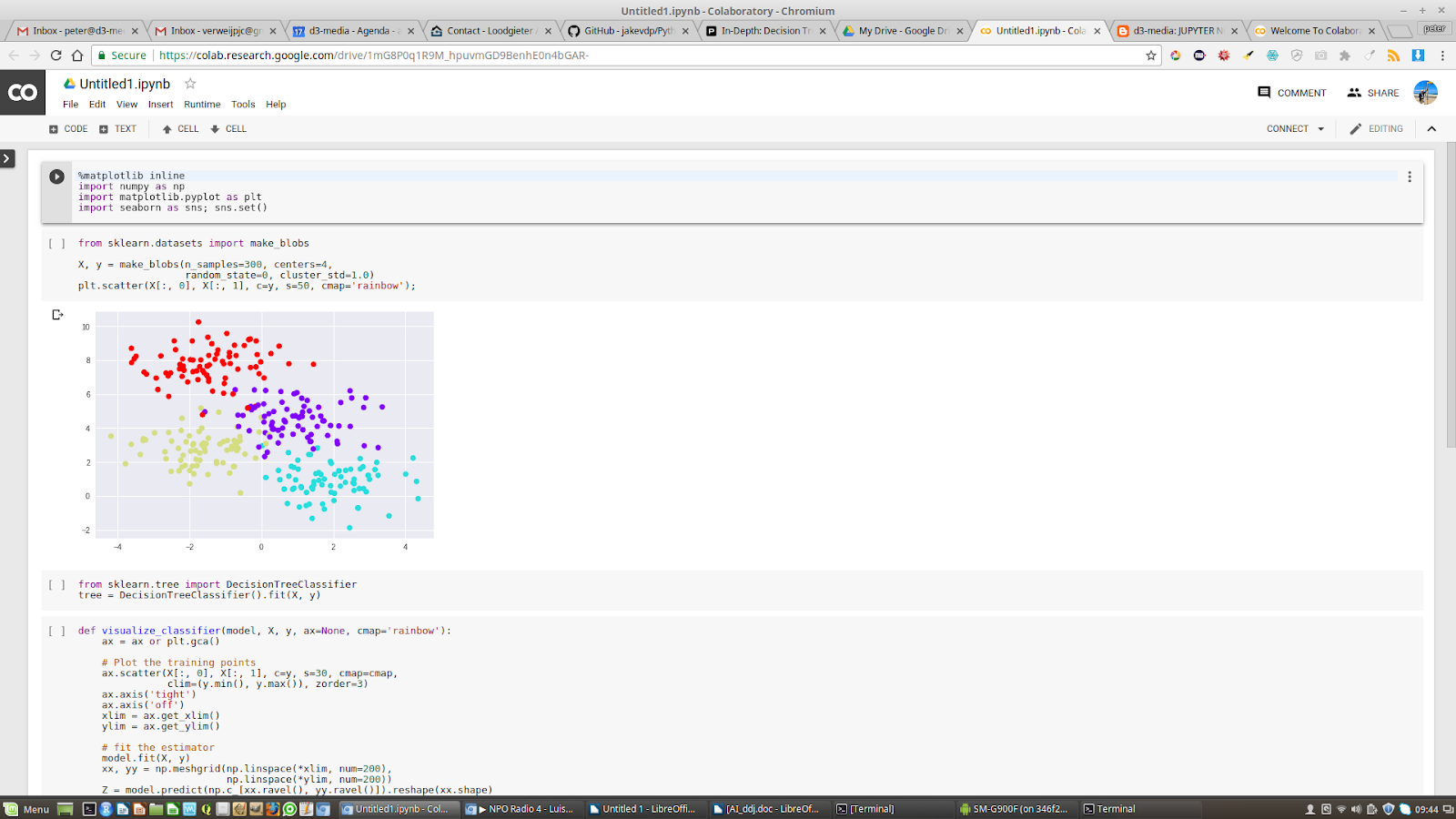
Task: Run the %matplotlib inline code cell
Action: pyautogui.click(x=56, y=177)
